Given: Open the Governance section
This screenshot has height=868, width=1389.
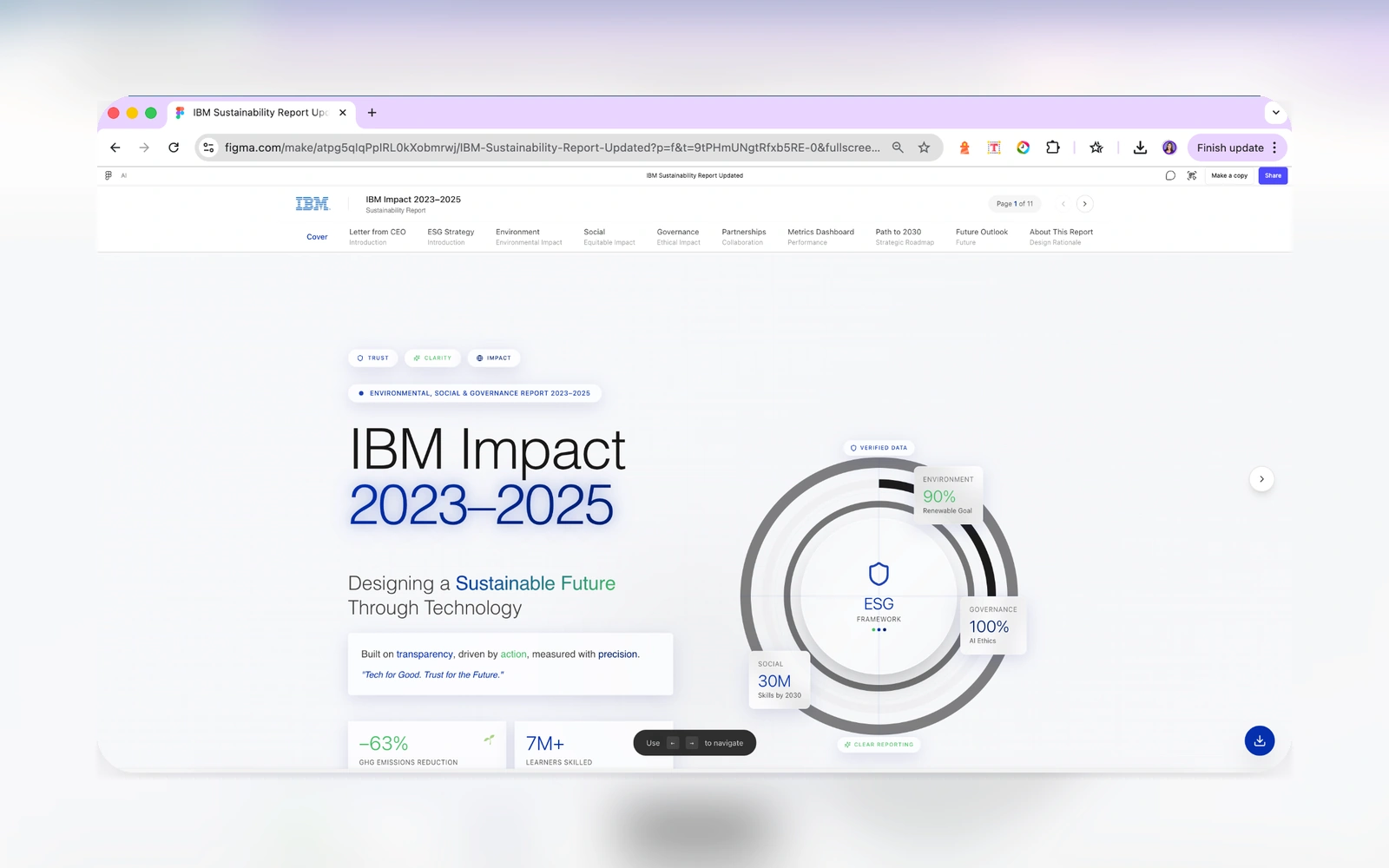Looking at the screenshot, I should point(678,237).
